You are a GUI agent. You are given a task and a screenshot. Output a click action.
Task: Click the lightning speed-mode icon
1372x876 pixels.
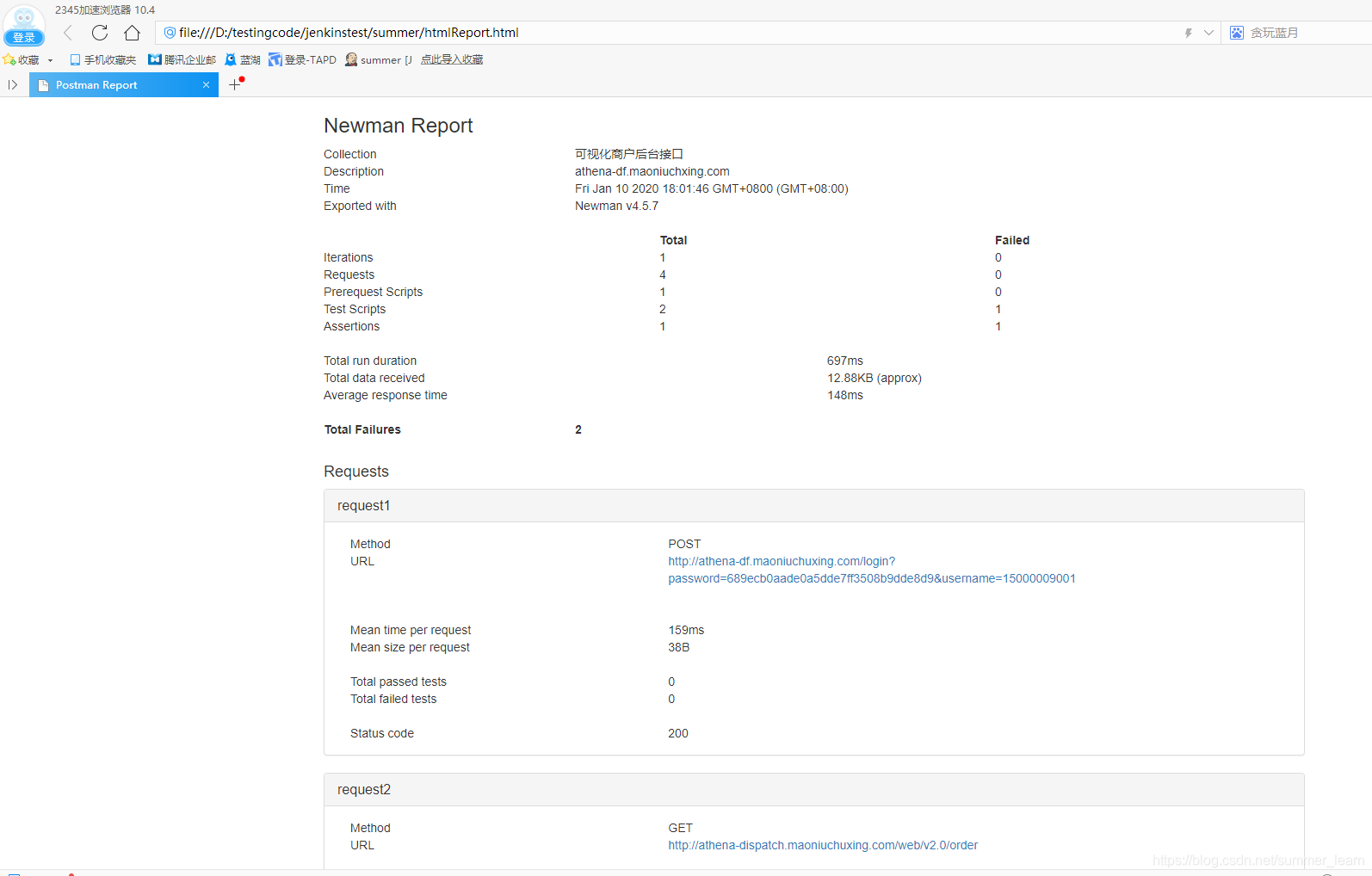point(1188,33)
